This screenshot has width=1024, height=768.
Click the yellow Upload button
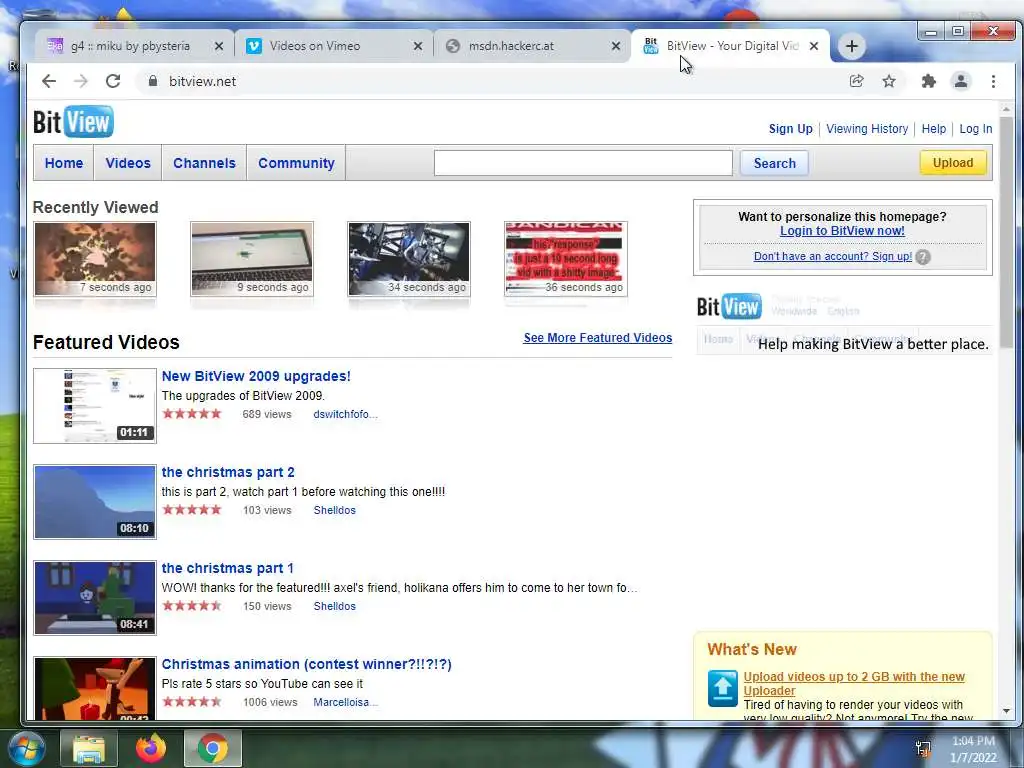953,163
